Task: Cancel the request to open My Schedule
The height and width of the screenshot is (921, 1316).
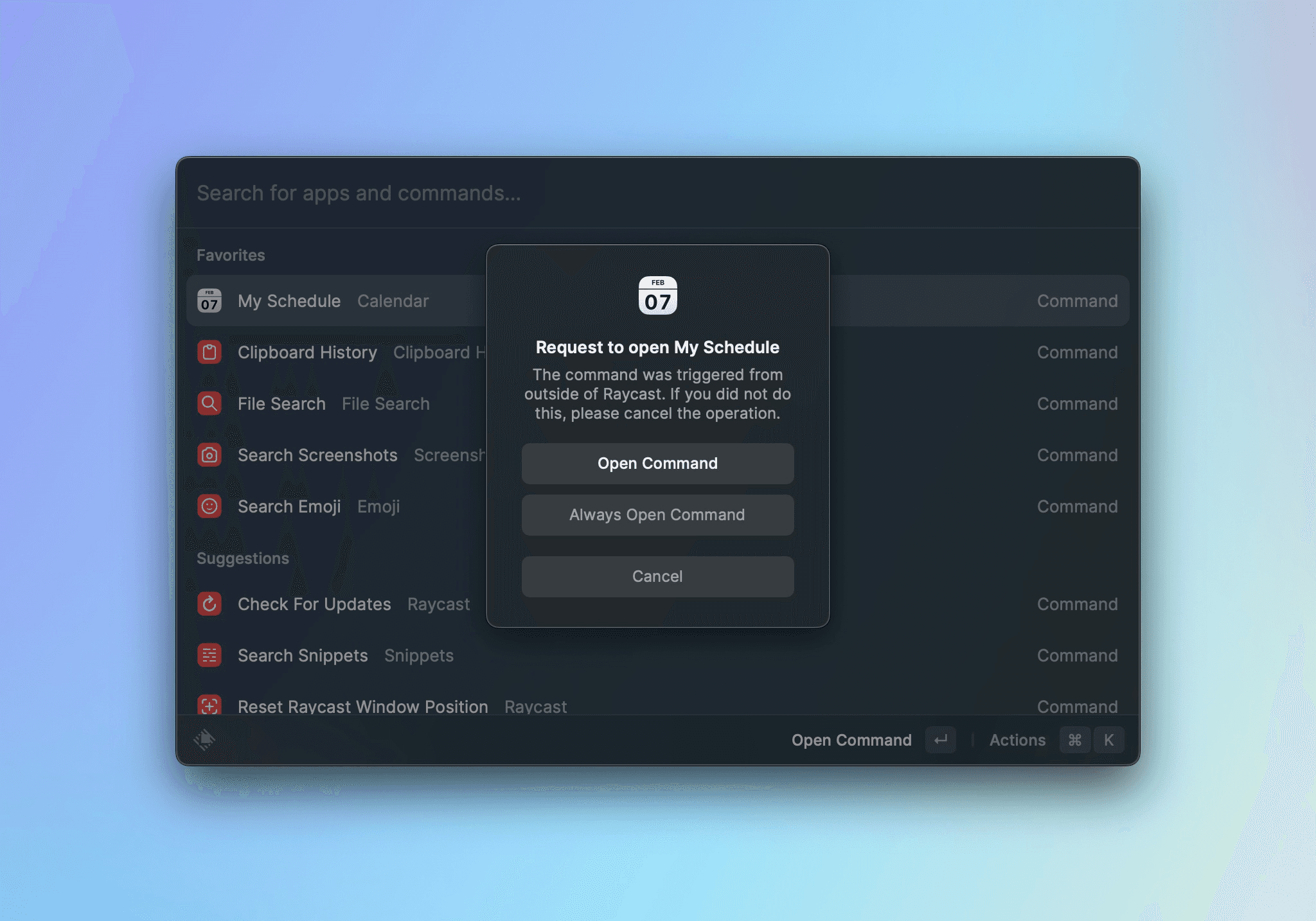Action: (x=657, y=576)
